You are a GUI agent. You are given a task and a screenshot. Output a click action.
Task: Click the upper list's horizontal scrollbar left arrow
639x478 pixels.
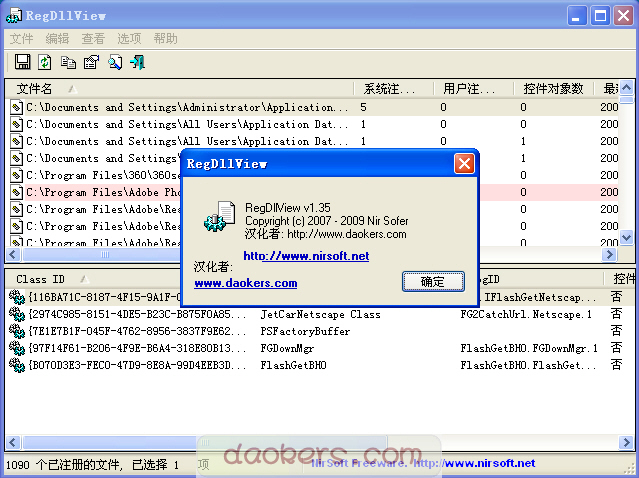(x=13, y=255)
